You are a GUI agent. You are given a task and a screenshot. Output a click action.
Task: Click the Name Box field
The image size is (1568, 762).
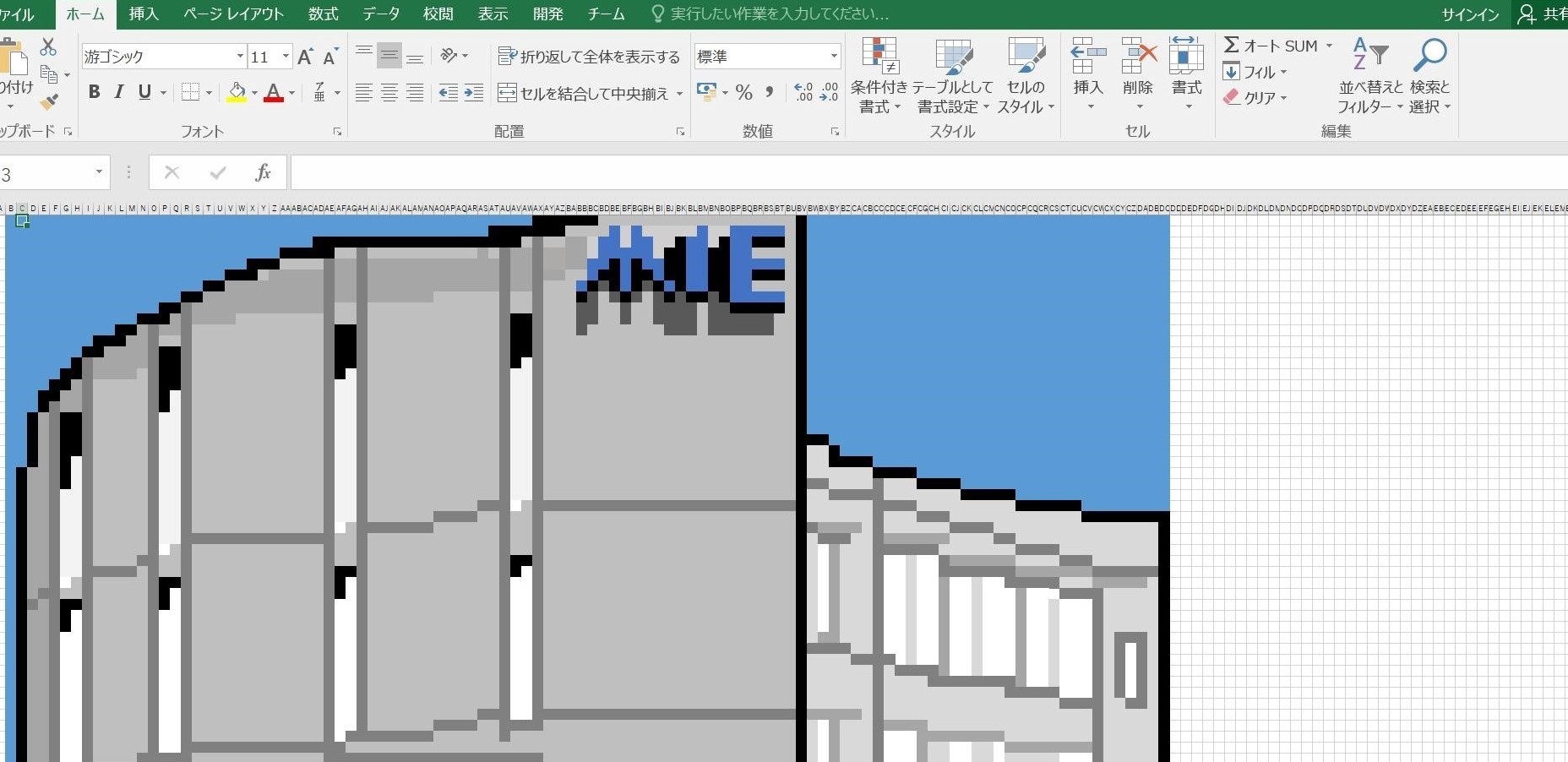46,174
